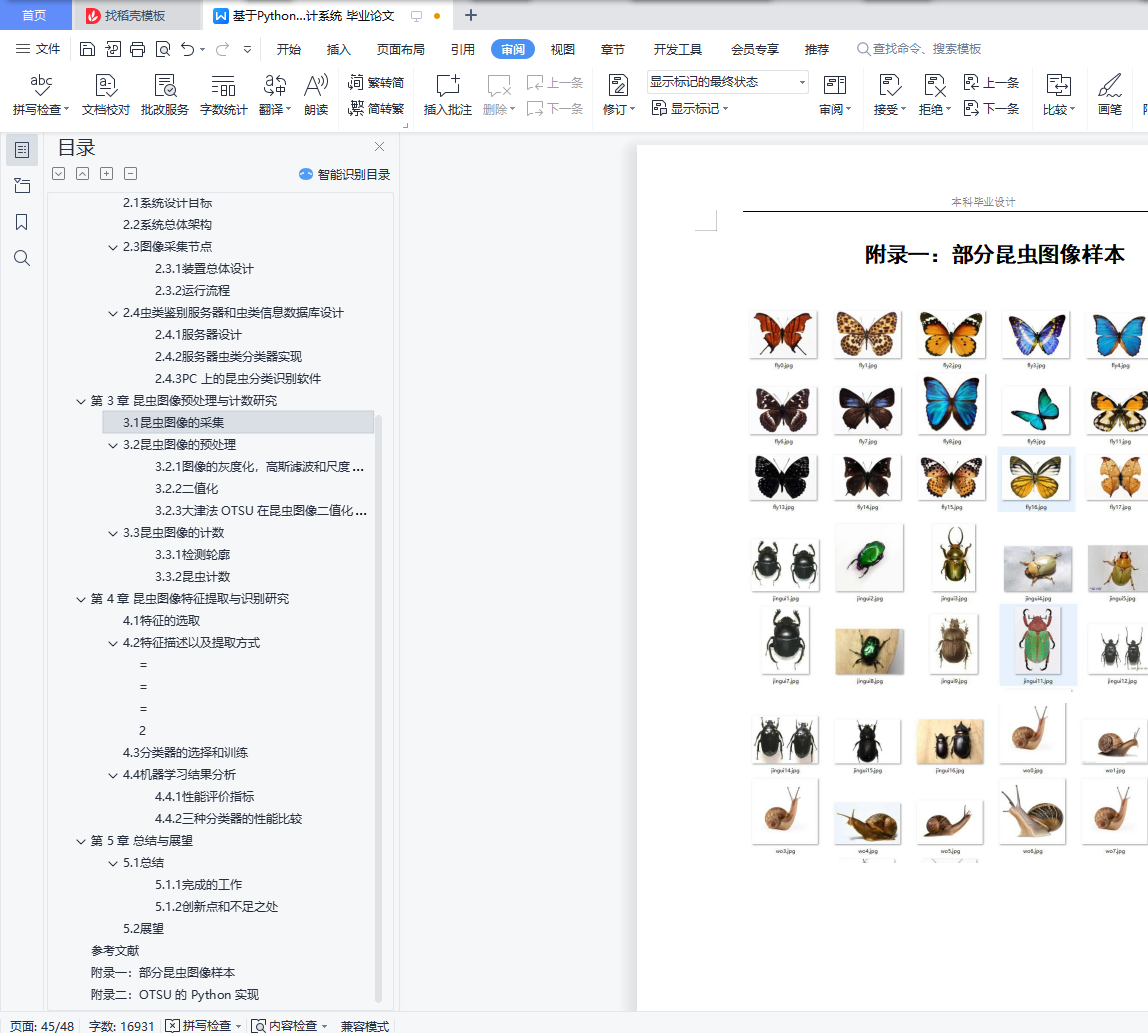Jump to 附录二: OTSU 的 Python 实现
Viewport: 1148px width, 1033px height.
(175, 994)
